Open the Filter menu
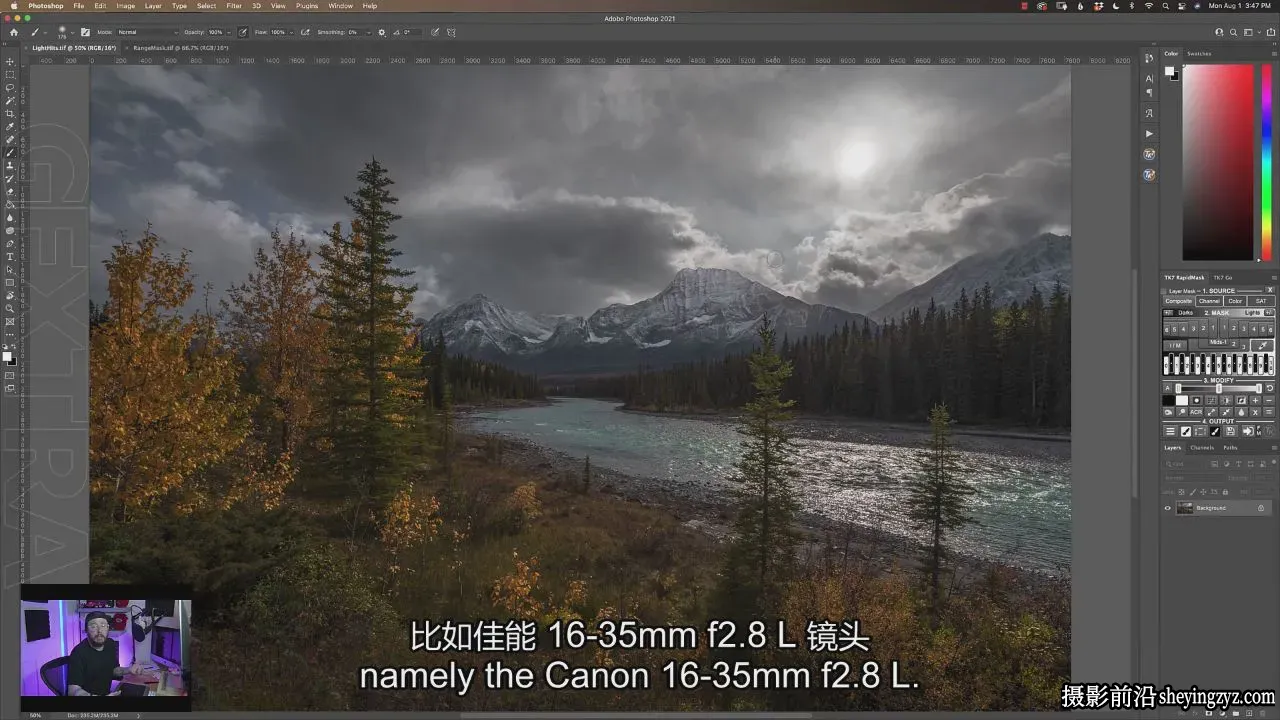 [234, 6]
